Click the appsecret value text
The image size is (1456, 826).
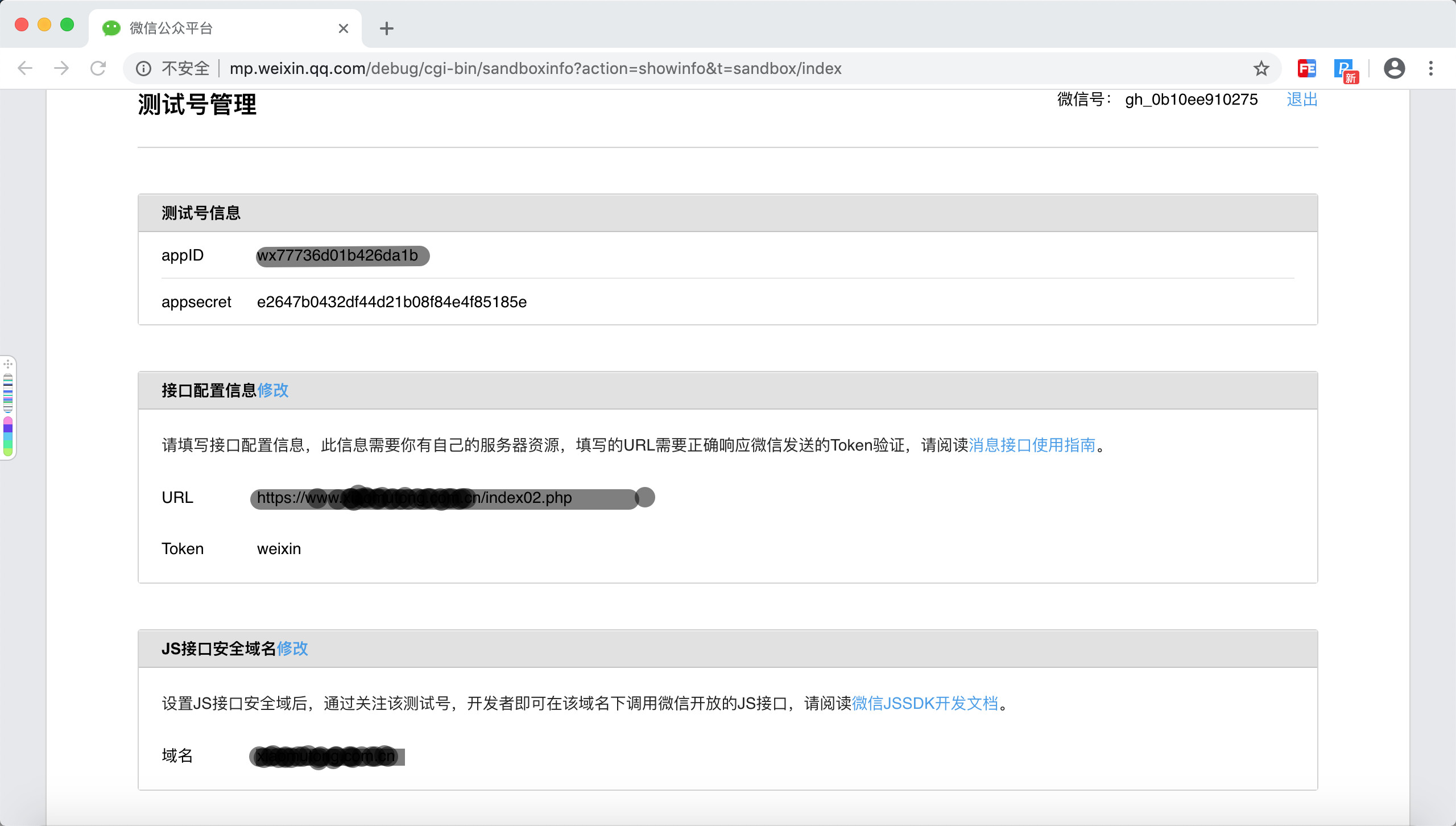(391, 302)
